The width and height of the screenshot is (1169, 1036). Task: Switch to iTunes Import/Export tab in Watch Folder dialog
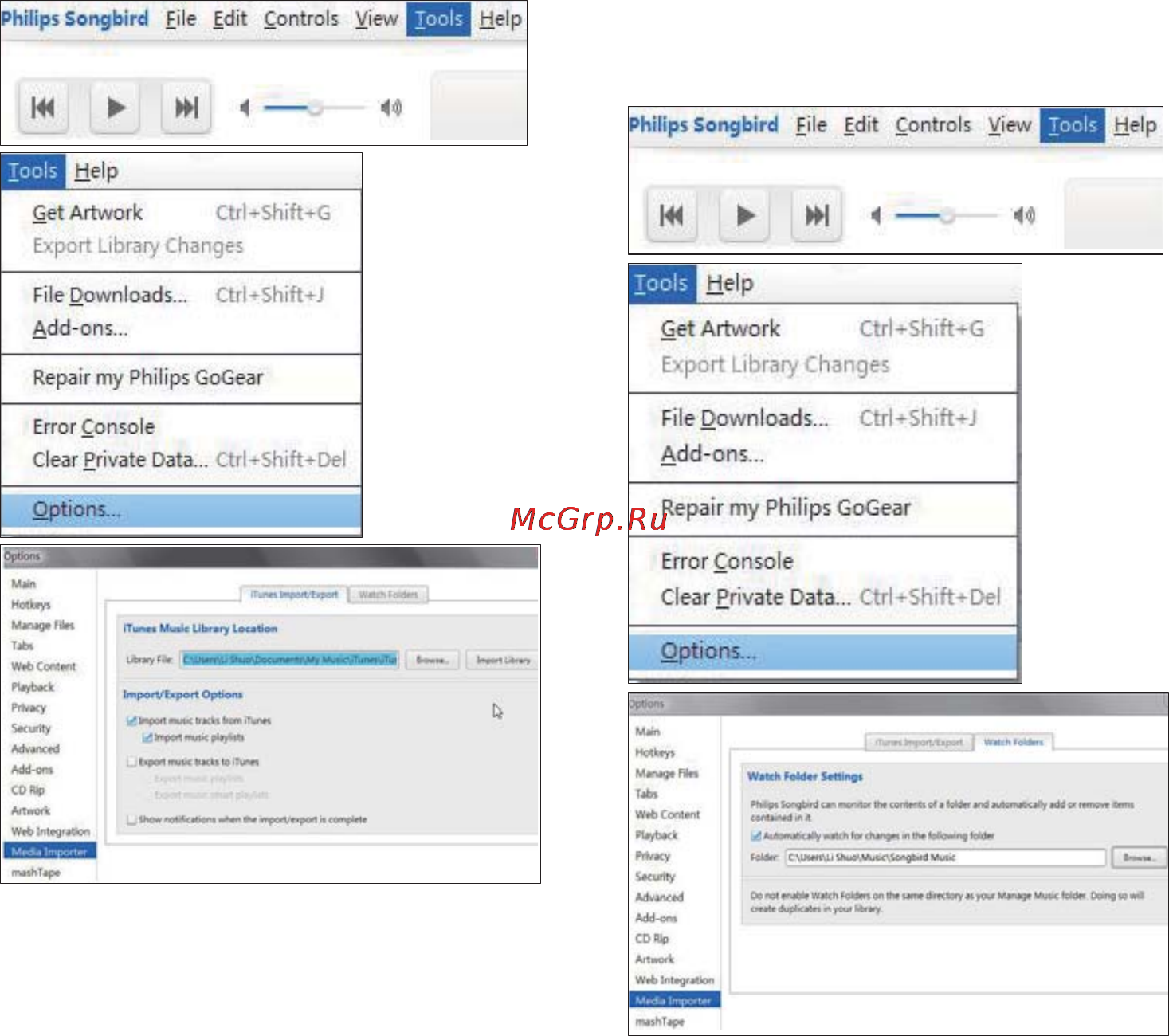[x=919, y=743]
